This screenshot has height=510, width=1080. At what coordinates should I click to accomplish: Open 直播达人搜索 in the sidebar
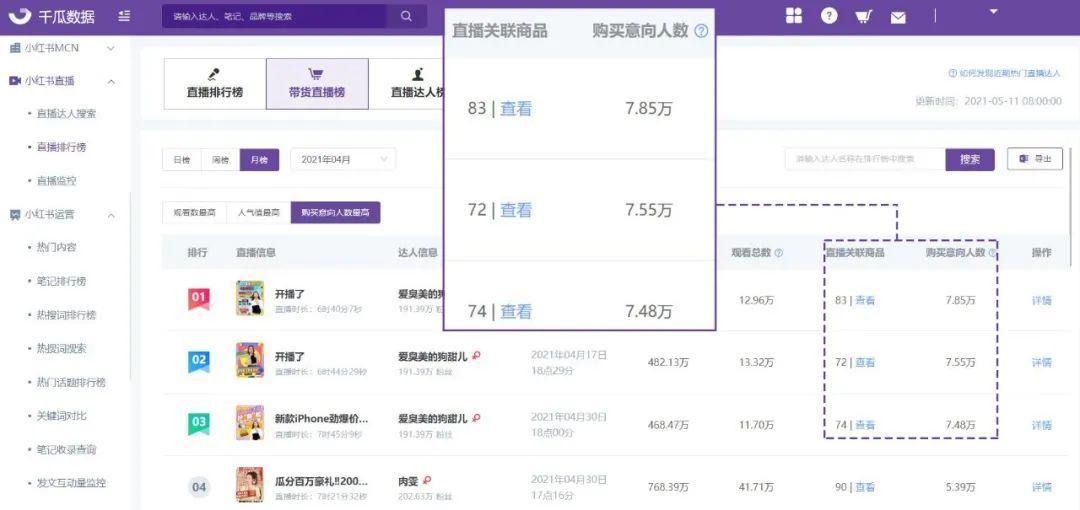pos(66,114)
